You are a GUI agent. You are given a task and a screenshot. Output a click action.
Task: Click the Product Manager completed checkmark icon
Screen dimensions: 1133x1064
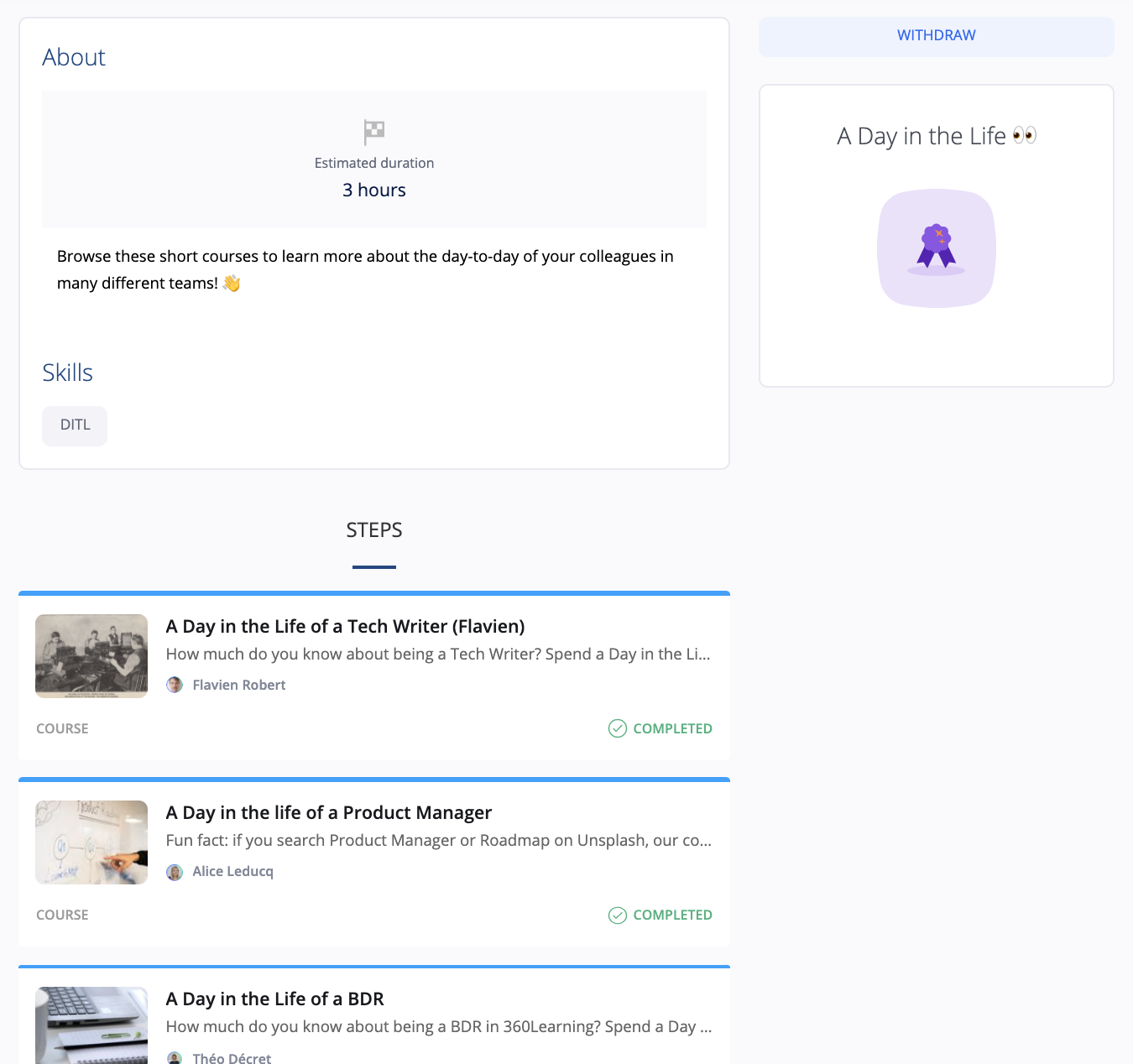tap(618, 915)
